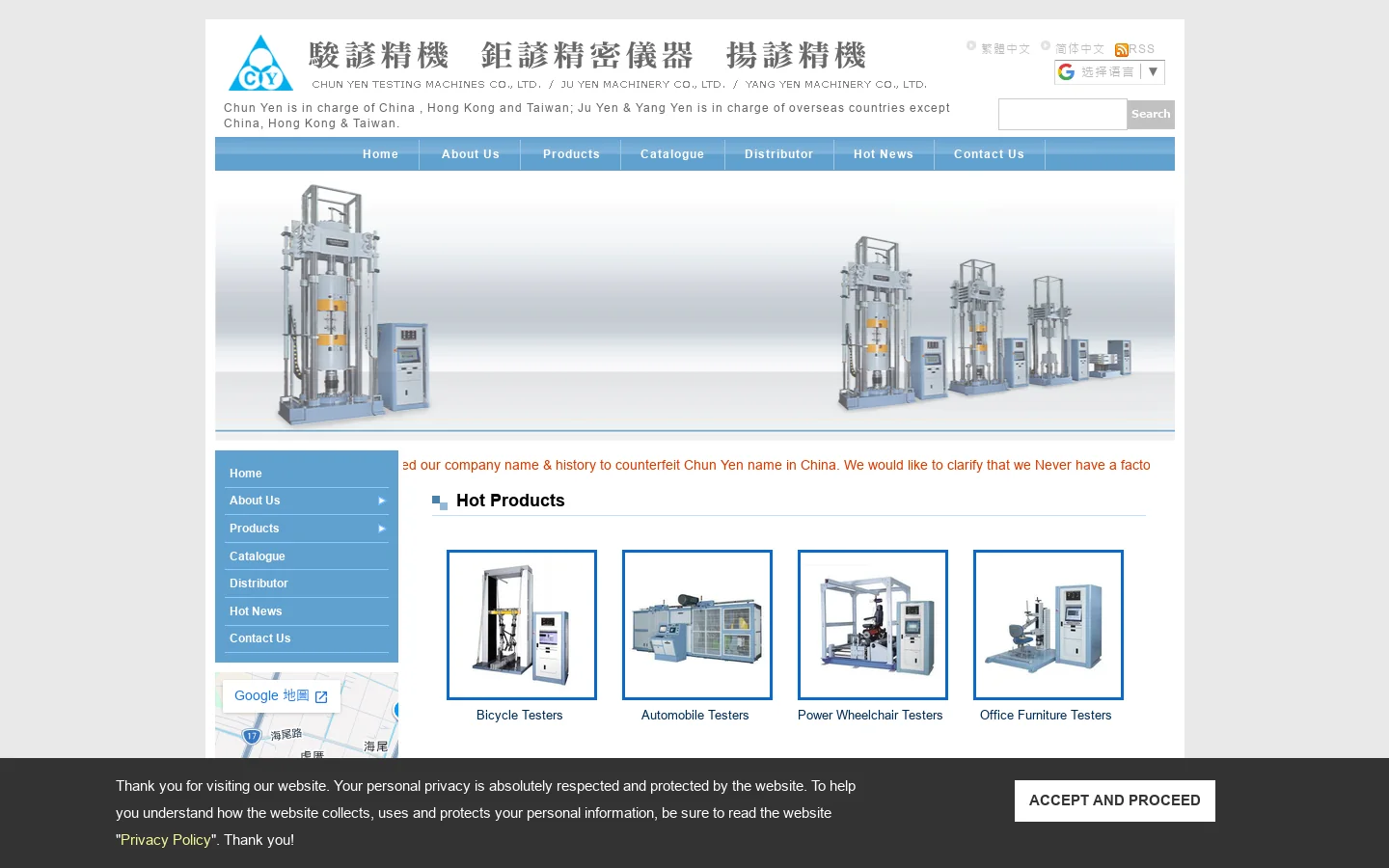
Task: Open the Automobile Testers product thumbnail
Action: (697, 625)
